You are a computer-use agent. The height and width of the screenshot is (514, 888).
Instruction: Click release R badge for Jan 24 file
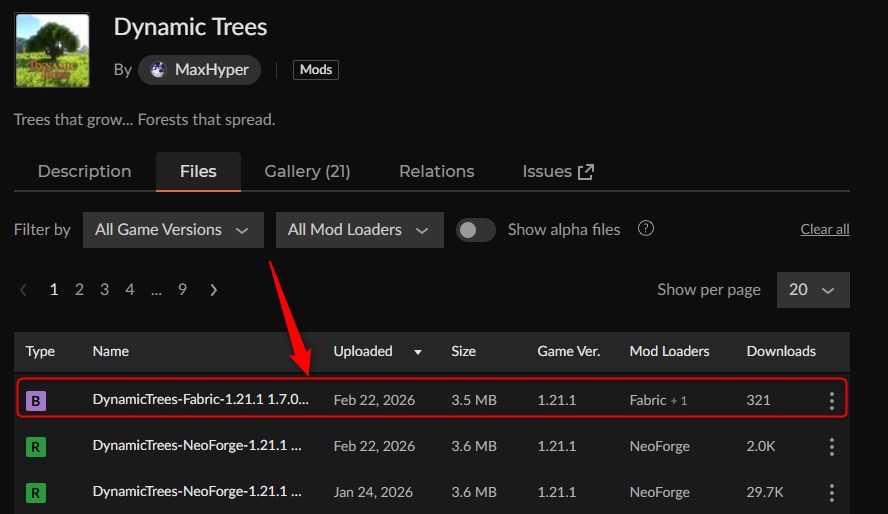pos(36,492)
